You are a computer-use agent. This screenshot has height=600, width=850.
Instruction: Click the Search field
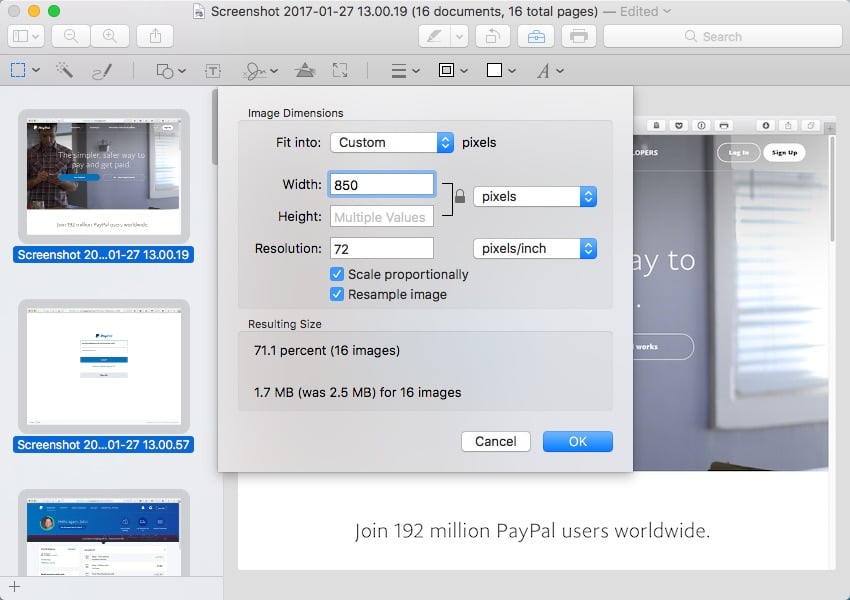coord(723,36)
